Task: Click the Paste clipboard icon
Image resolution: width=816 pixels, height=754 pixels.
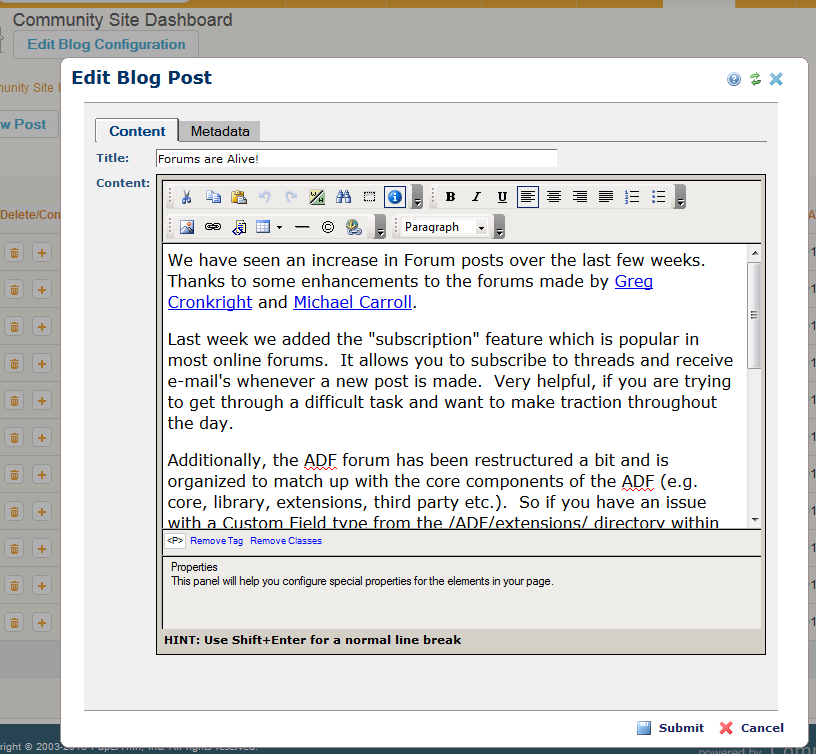Action: pos(239,197)
